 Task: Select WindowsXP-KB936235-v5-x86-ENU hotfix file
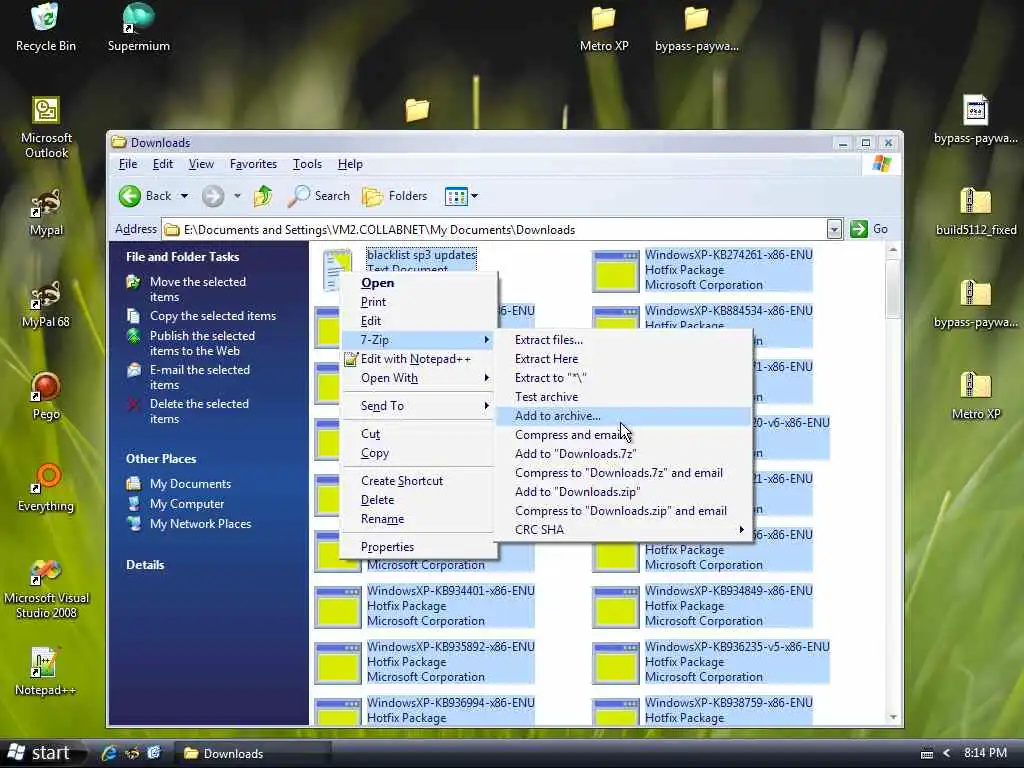711,662
